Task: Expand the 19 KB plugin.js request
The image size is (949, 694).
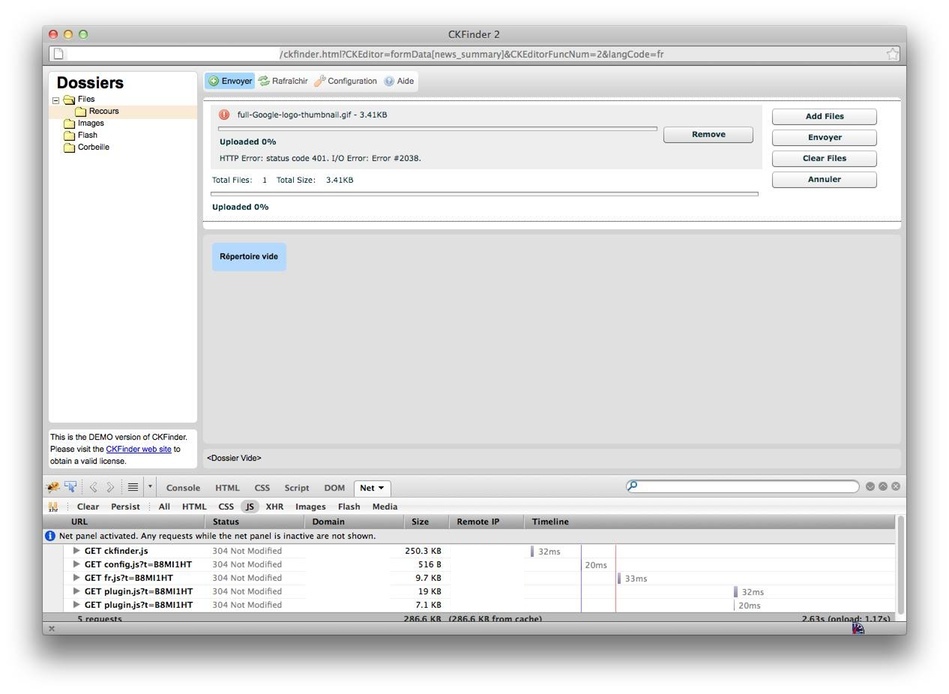Action: coord(76,591)
